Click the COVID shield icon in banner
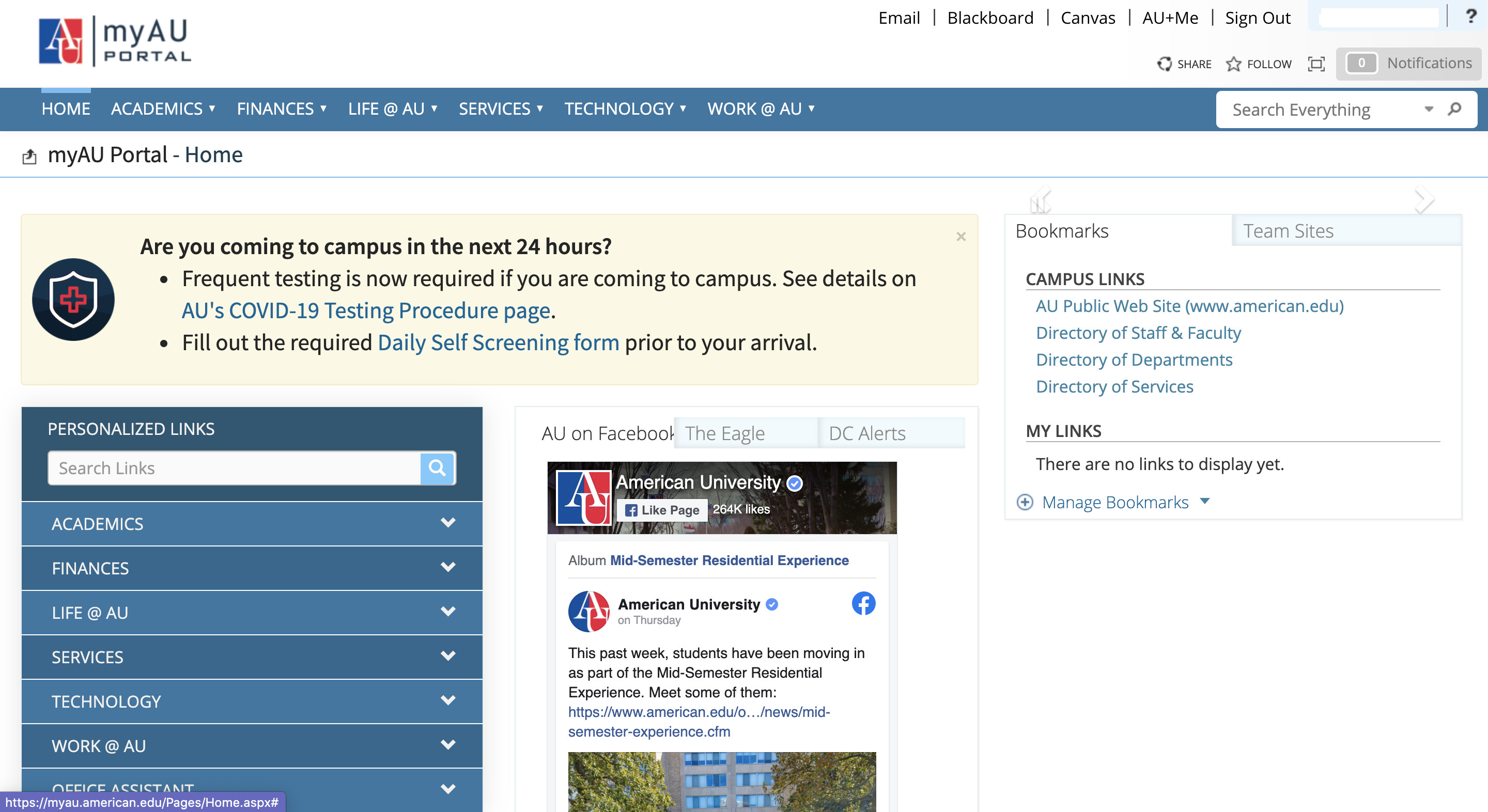1488x812 pixels. [x=73, y=299]
